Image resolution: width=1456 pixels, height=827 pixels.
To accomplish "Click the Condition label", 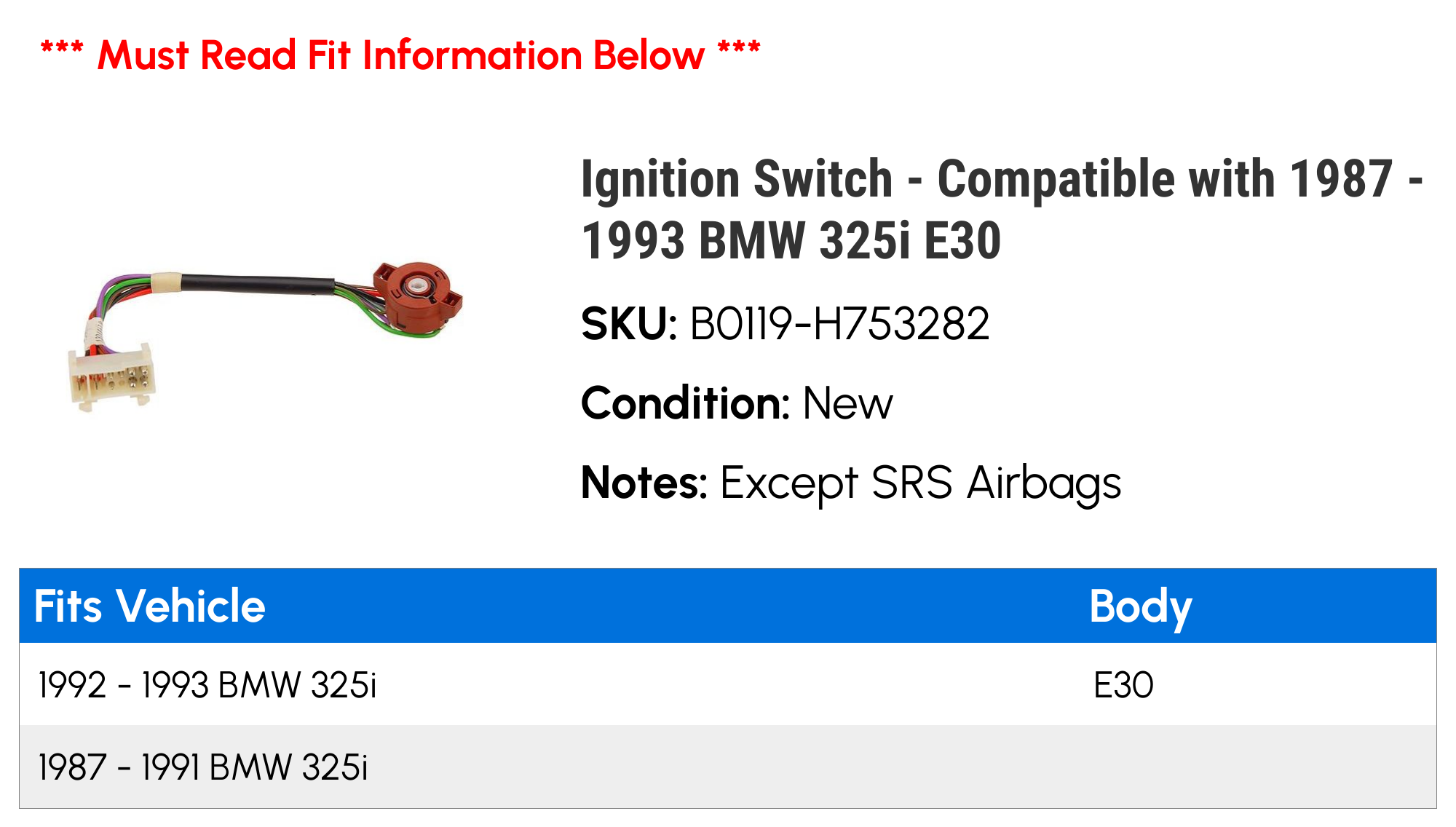I will click(x=685, y=403).
